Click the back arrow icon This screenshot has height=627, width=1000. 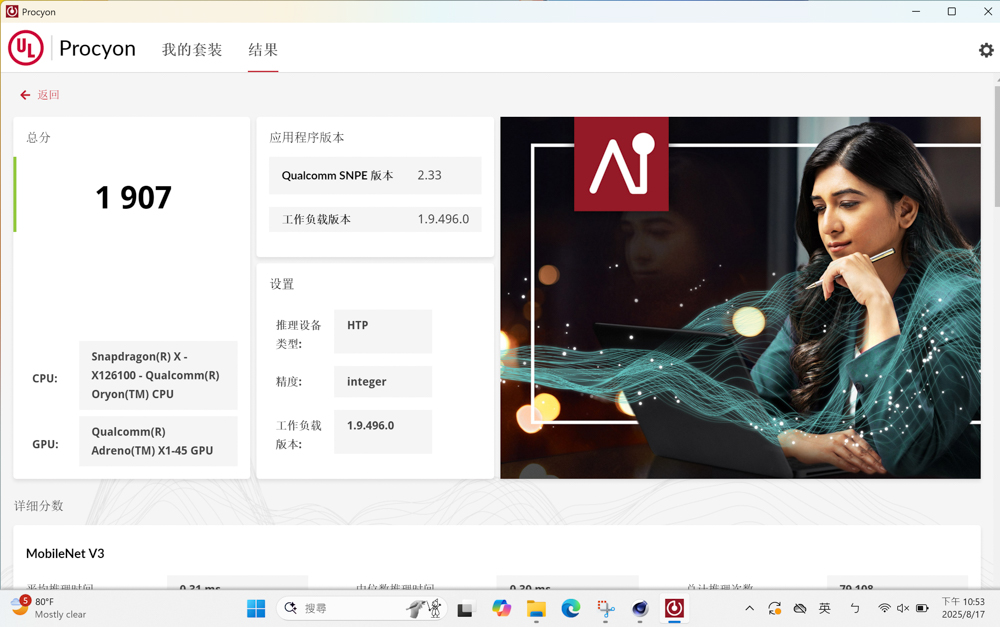coord(25,95)
